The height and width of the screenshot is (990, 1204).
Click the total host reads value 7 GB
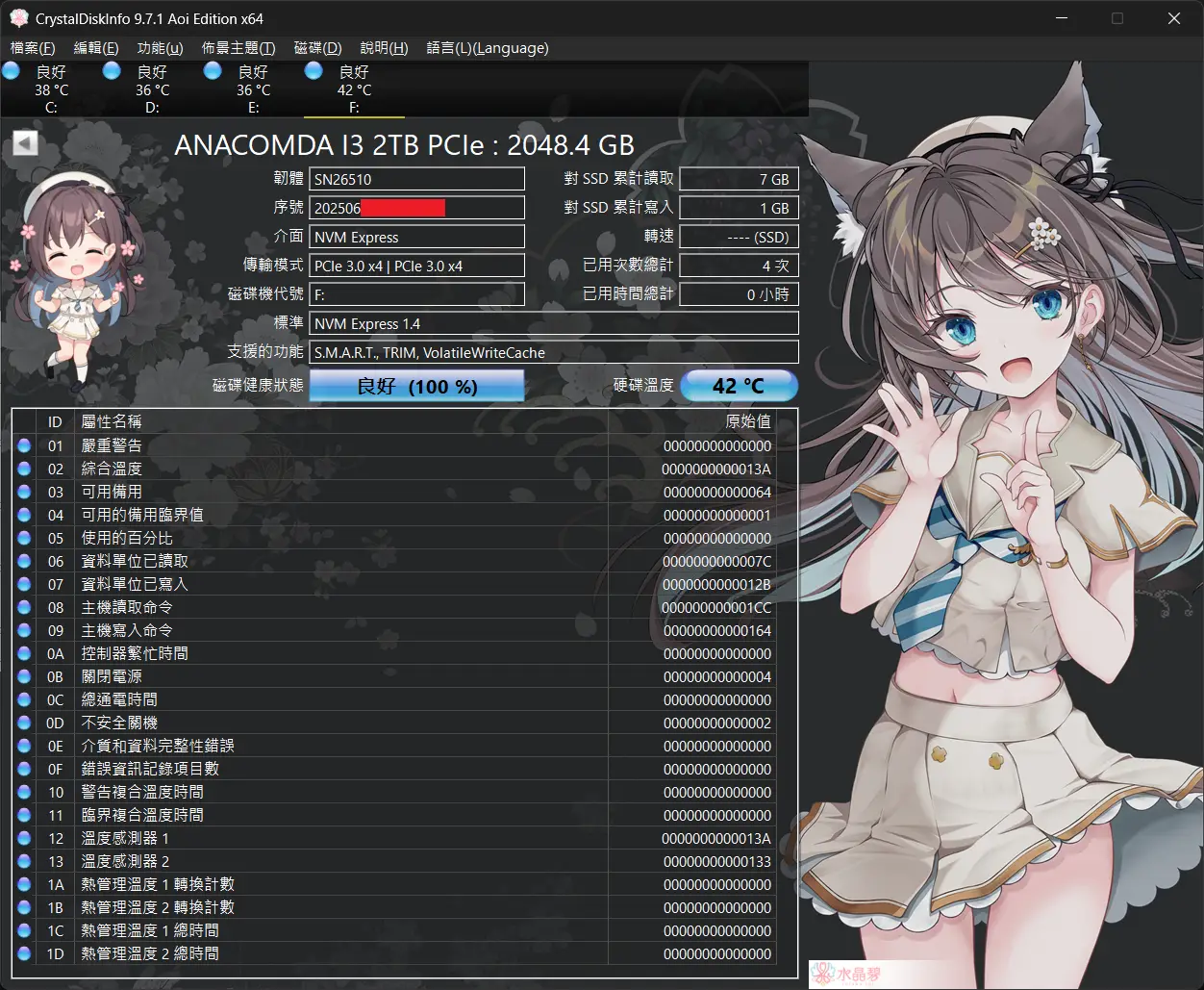739,179
